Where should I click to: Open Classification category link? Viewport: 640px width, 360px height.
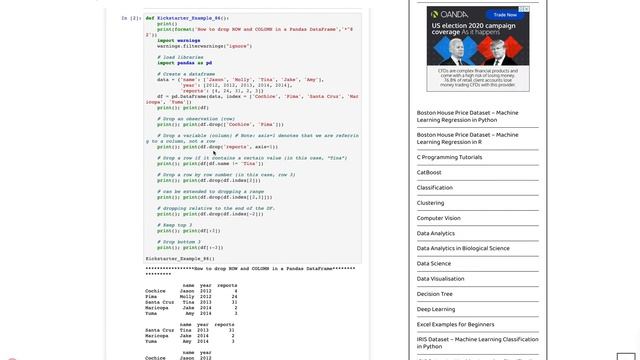[435, 188]
